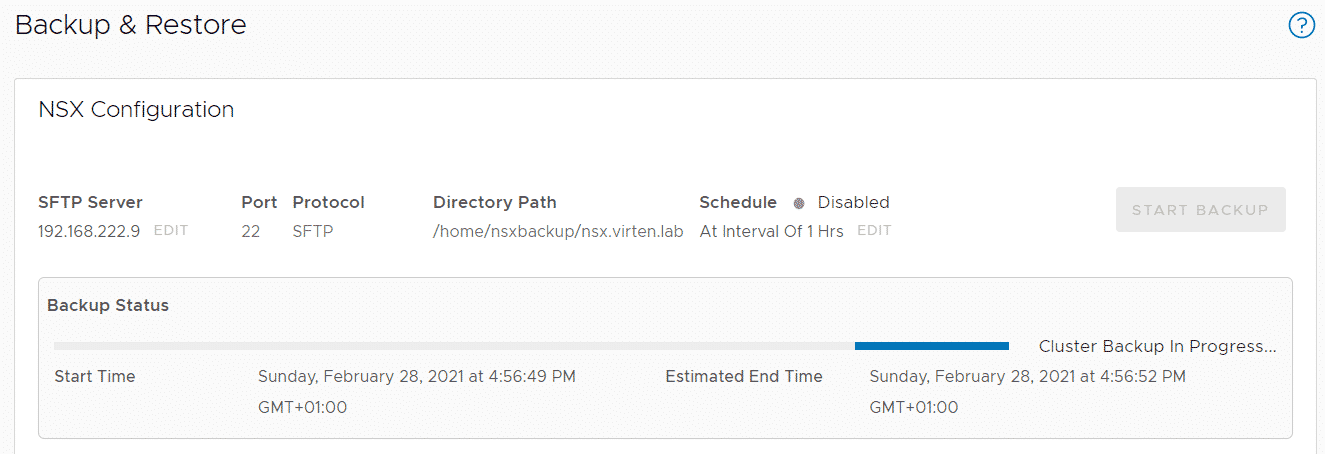Click the Disabled schedule status text

point(853,202)
